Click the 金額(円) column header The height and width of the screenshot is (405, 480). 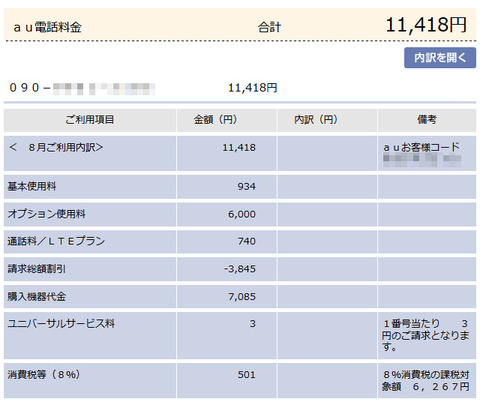coord(227,120)
